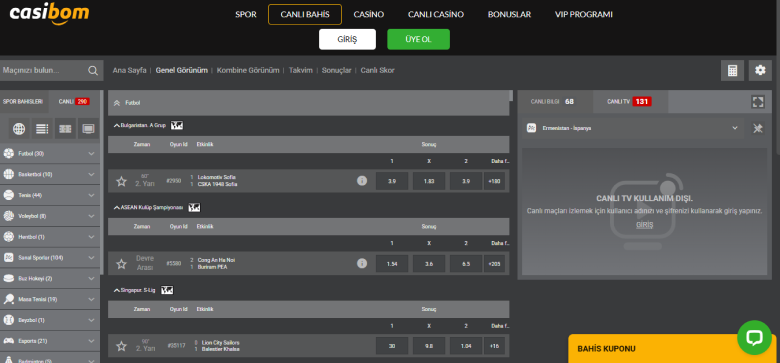The image size is (780, 363).
Task: Favorite Lokomotiv Sofia match with star
Action: click(x=121, y=181)
